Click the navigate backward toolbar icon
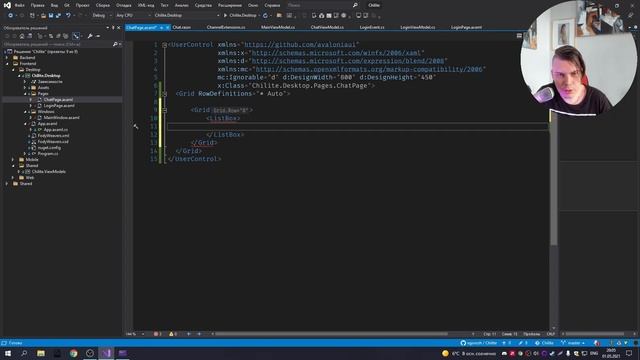 tap(11, 16)
